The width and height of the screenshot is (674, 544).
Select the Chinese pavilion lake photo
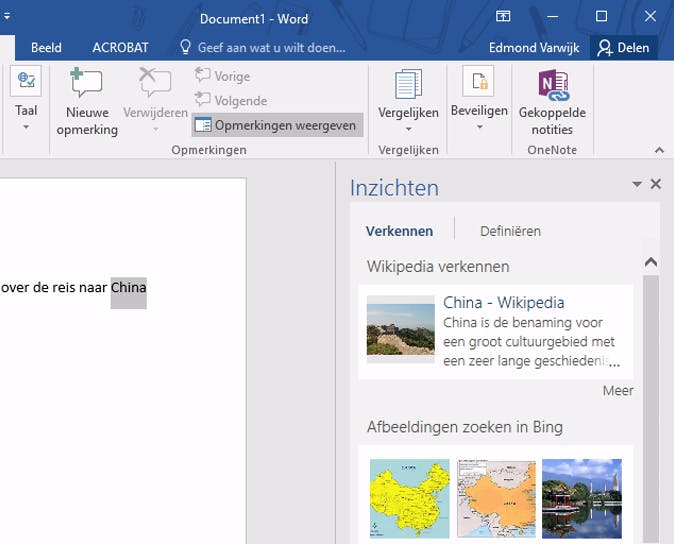coord(582,498)
